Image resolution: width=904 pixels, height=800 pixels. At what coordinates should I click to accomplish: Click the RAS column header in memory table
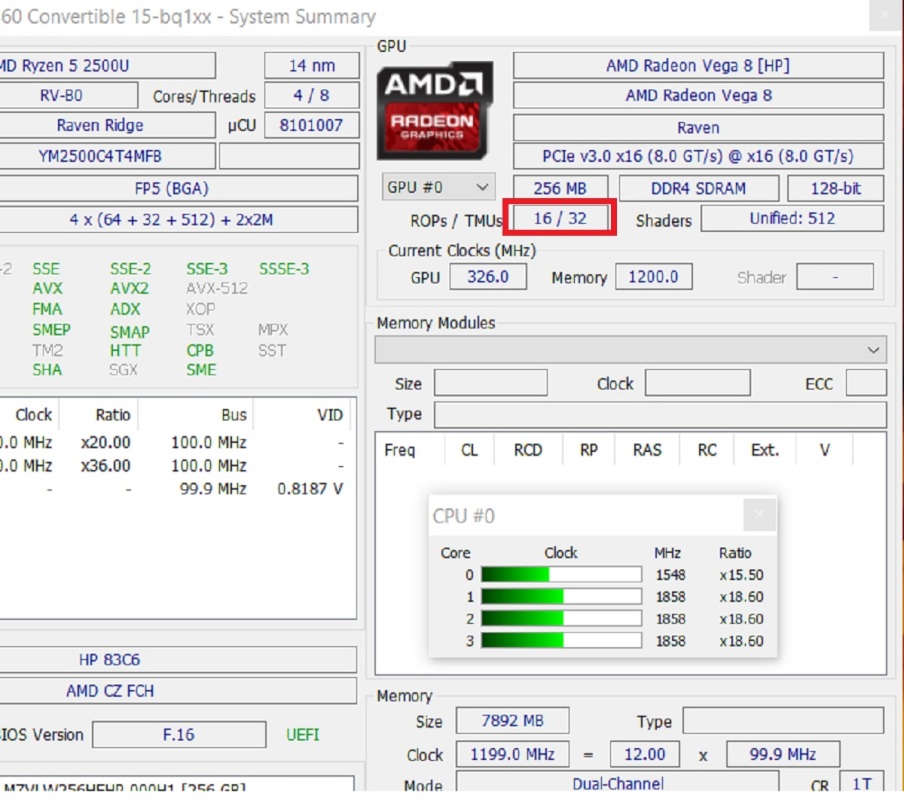point(647,450)
